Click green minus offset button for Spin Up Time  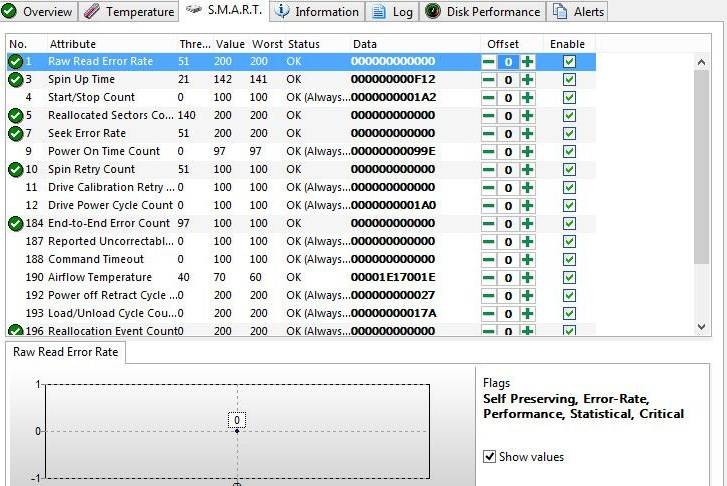[489, 80]
